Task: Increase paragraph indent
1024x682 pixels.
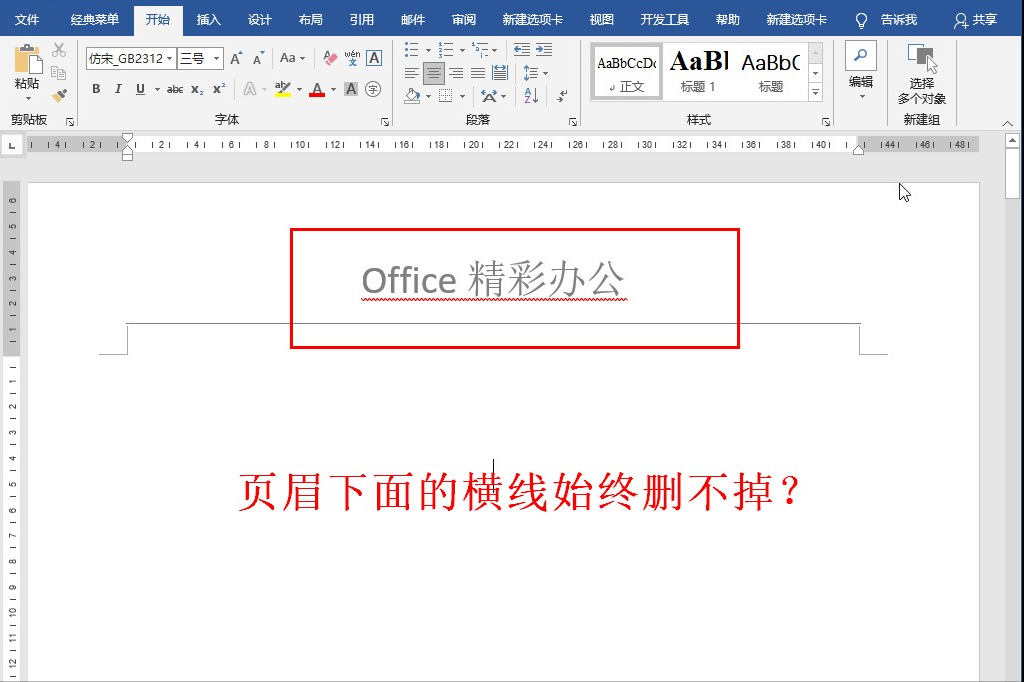Action: [x=544, y=50]
